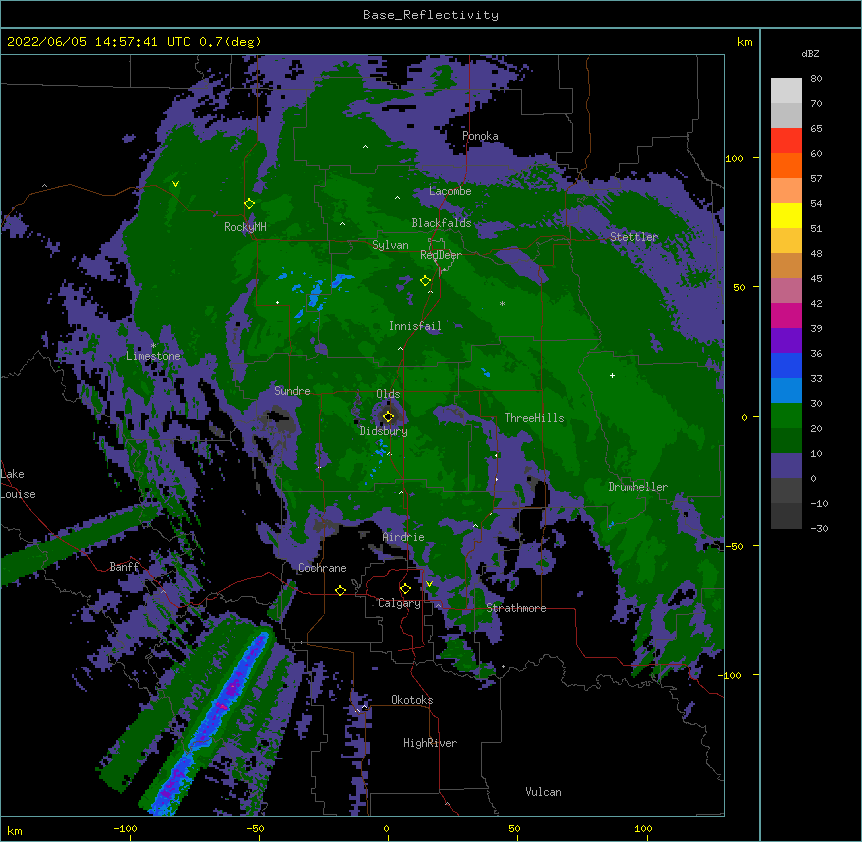The image size is (862, 842).
Task: Click the 100 tick on the right axis
Action: pyautogui.click(x=734, y=158)
